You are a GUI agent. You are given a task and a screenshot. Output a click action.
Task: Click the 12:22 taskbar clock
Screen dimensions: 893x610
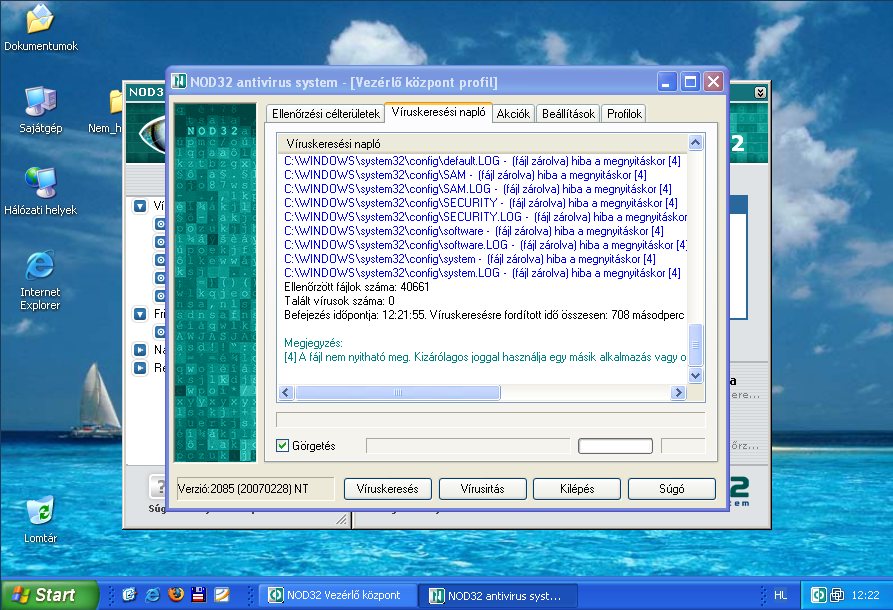(865, 595)
